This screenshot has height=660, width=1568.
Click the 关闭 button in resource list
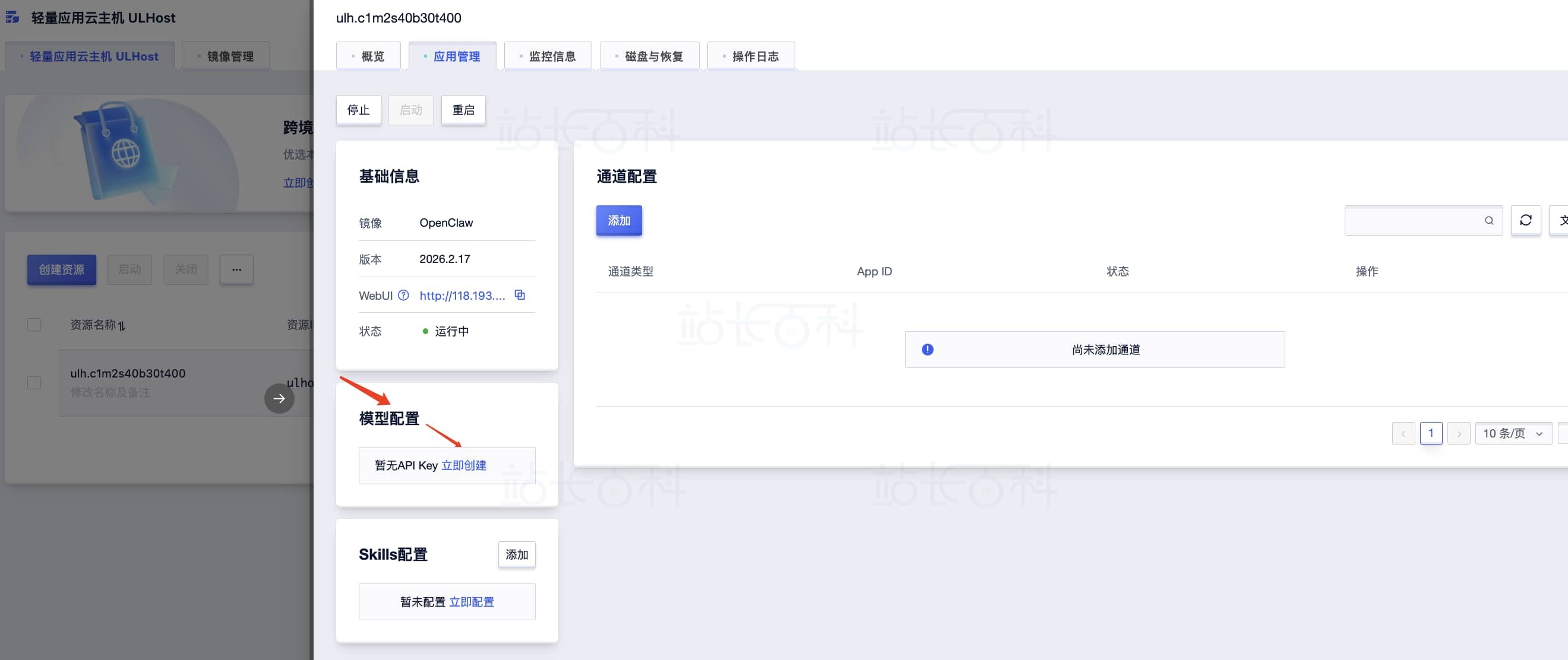pyautogui.click(x=186, y=269)
